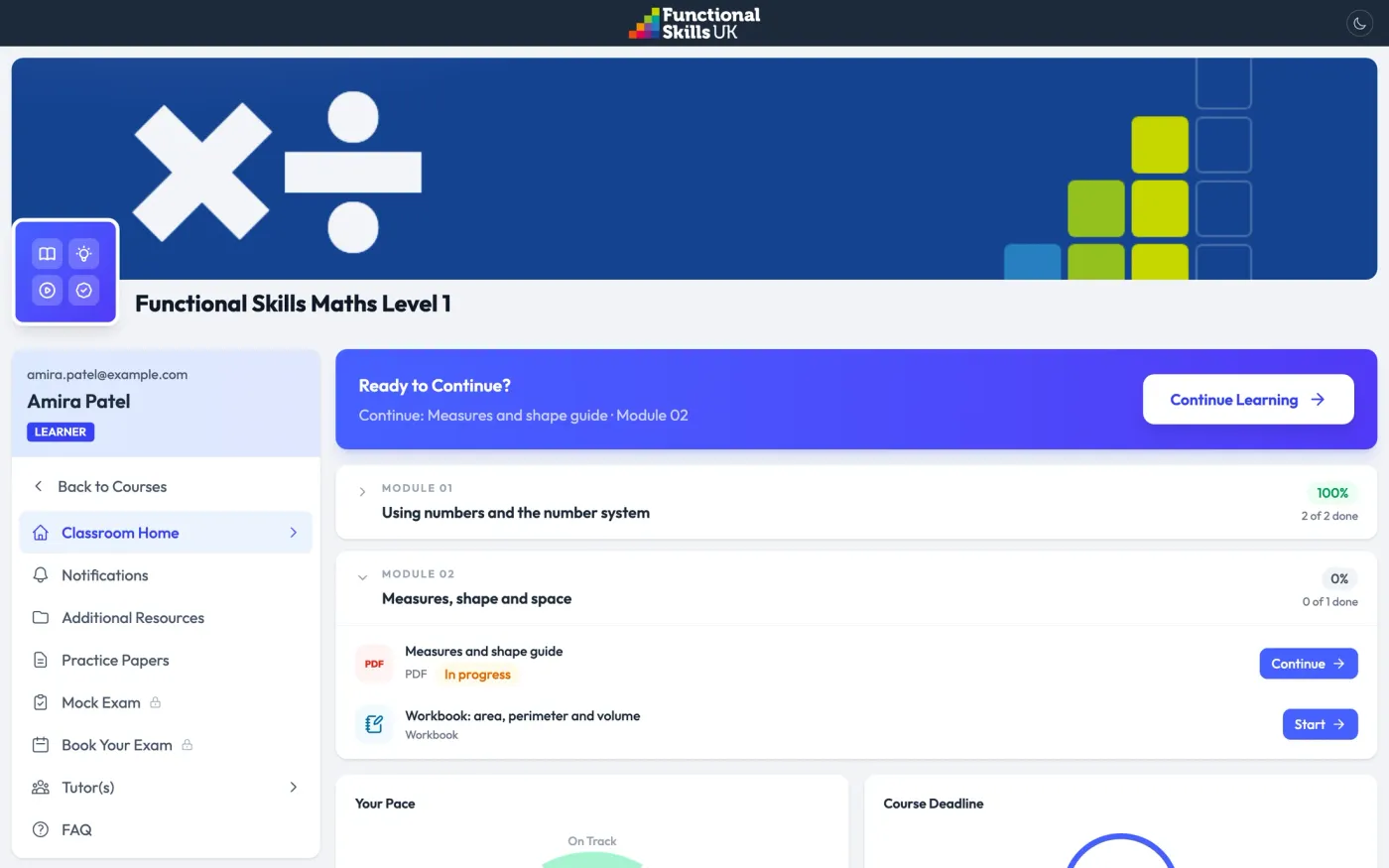
Task: Click the Classroom Home house icon
Action: coord(41,533)
